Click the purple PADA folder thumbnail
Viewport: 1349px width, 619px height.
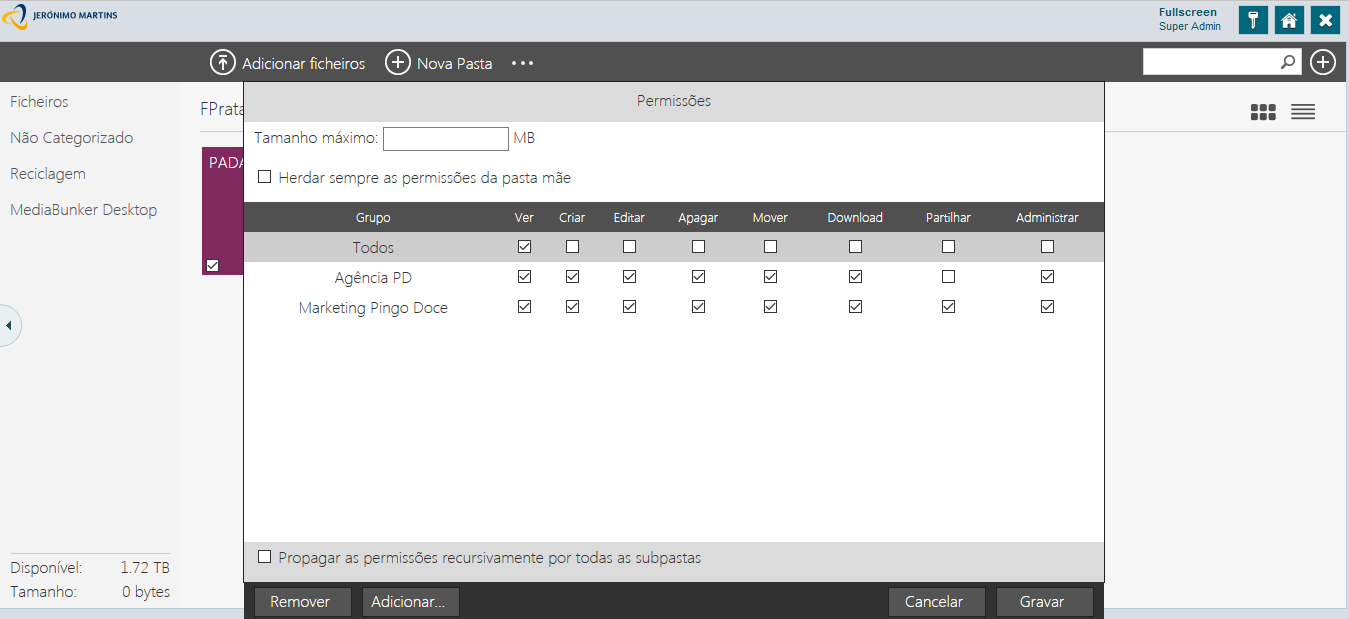pyautogui.click(x=223, y=210)
